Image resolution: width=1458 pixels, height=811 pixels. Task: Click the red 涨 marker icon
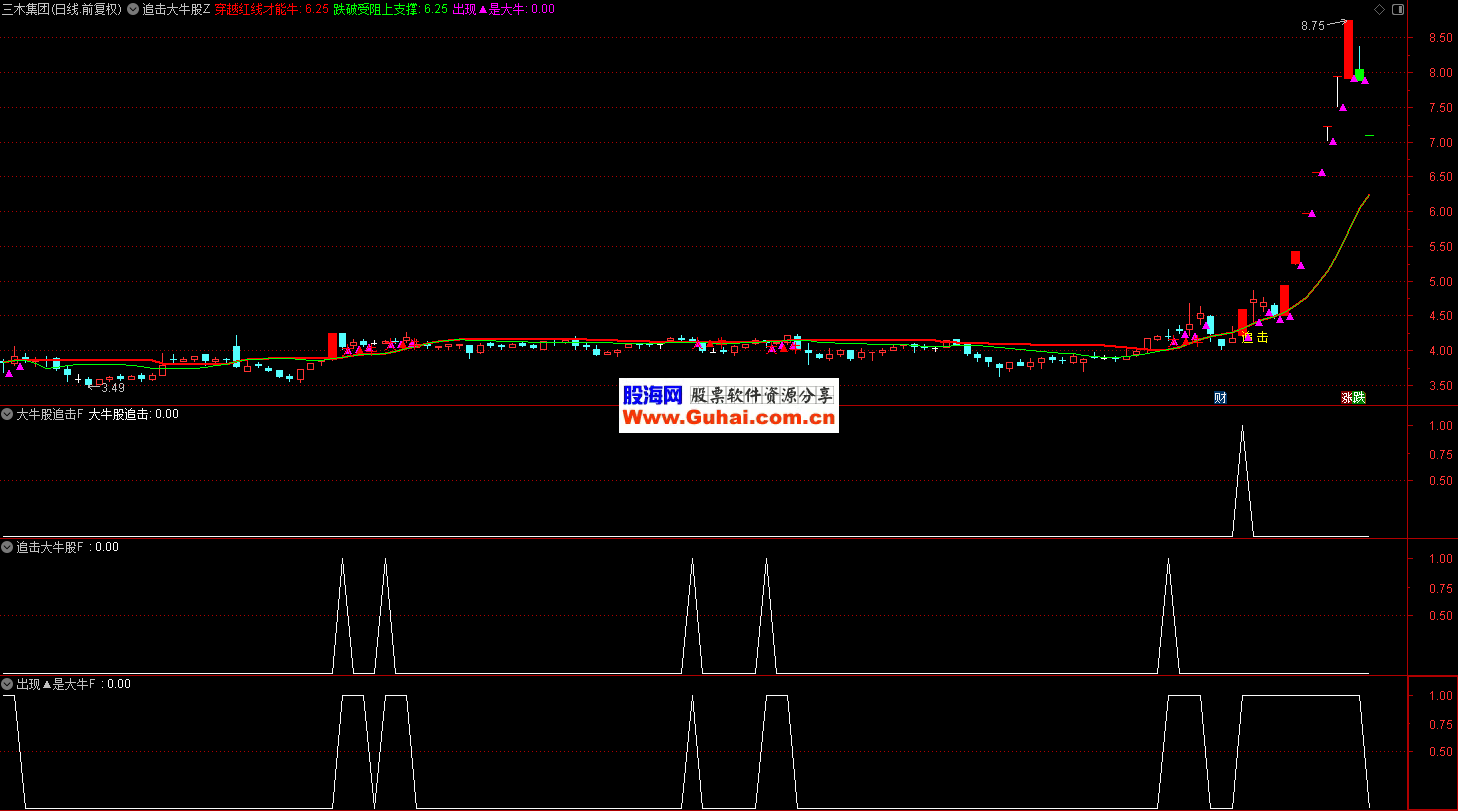(x=1347, y=397)
